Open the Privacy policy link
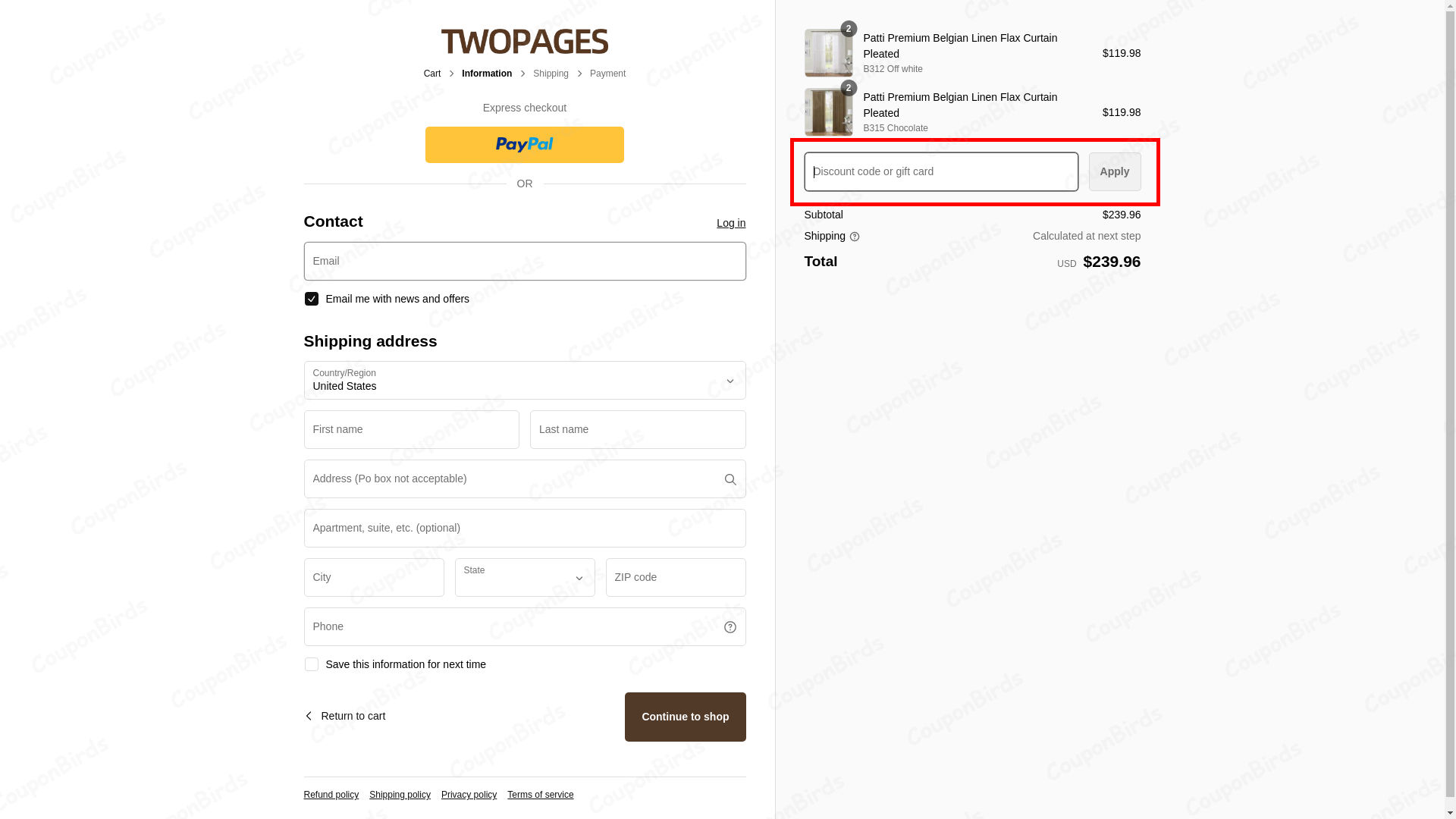The width and height of the screenshot is (1456, 819). [x=469, y=795]
